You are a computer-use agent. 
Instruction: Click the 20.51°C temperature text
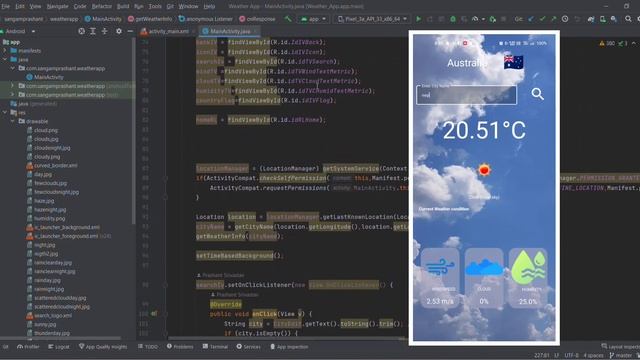click(484, 131)
